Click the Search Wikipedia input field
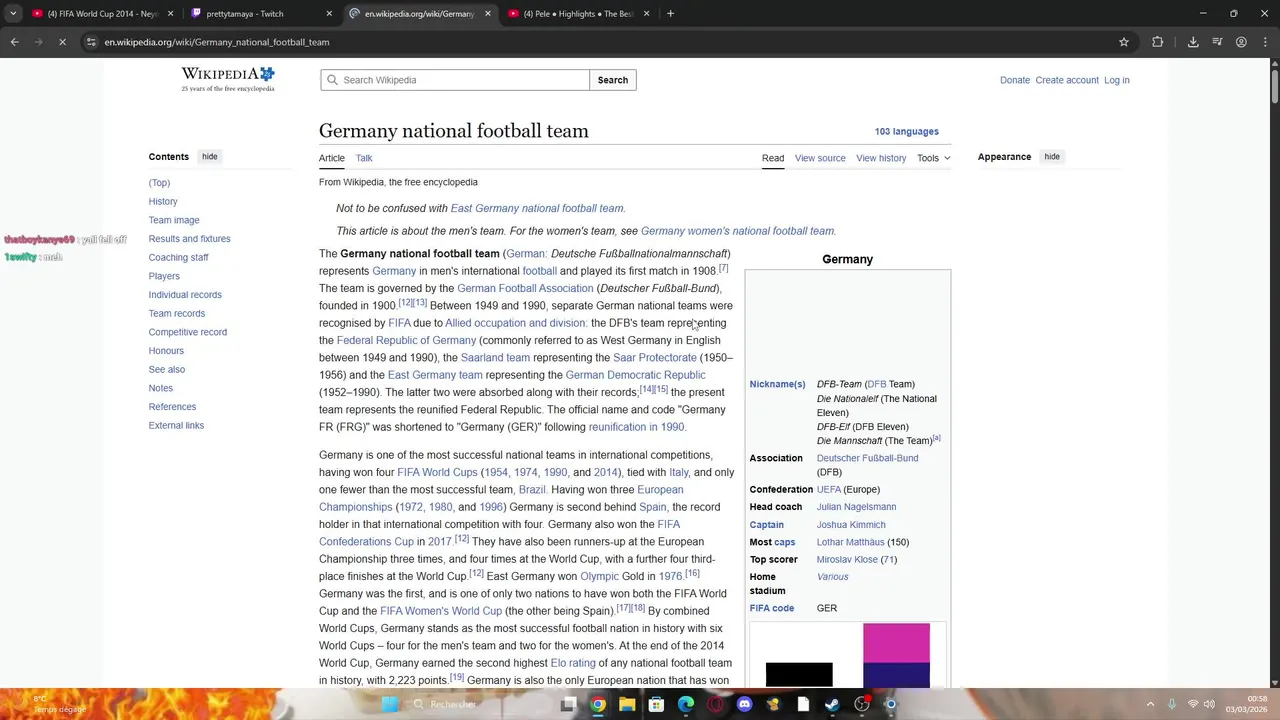1280x720 pixels. (455, 80)
